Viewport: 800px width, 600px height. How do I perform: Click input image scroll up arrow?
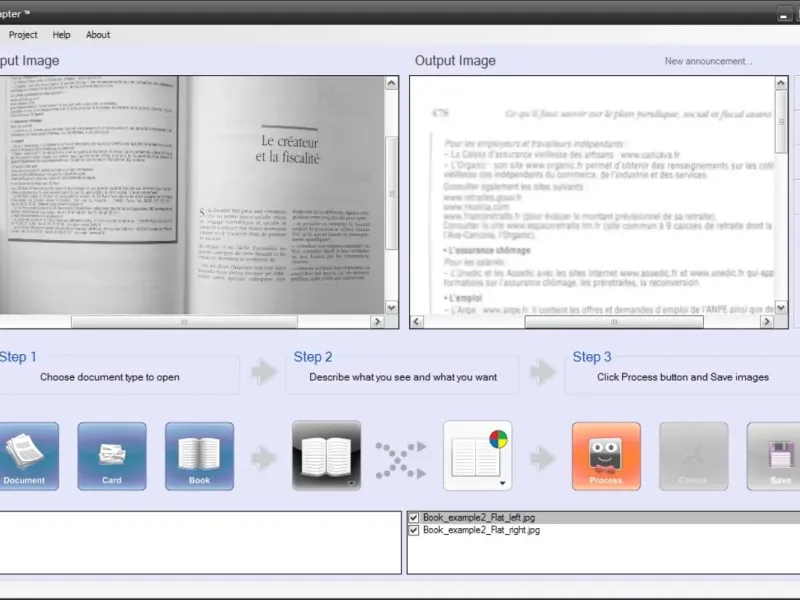pos(391,83)
